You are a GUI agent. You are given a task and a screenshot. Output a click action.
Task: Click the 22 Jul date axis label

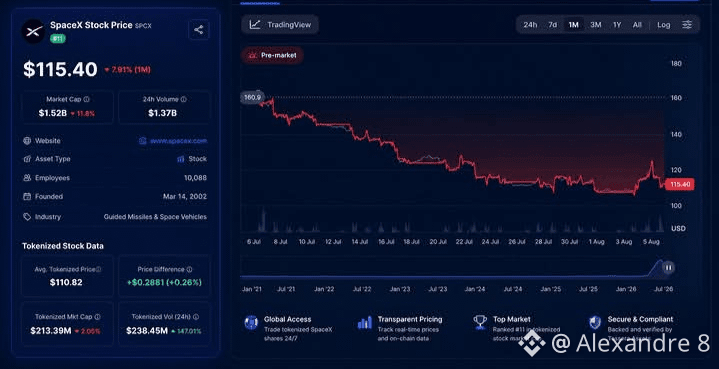[465, 242]
